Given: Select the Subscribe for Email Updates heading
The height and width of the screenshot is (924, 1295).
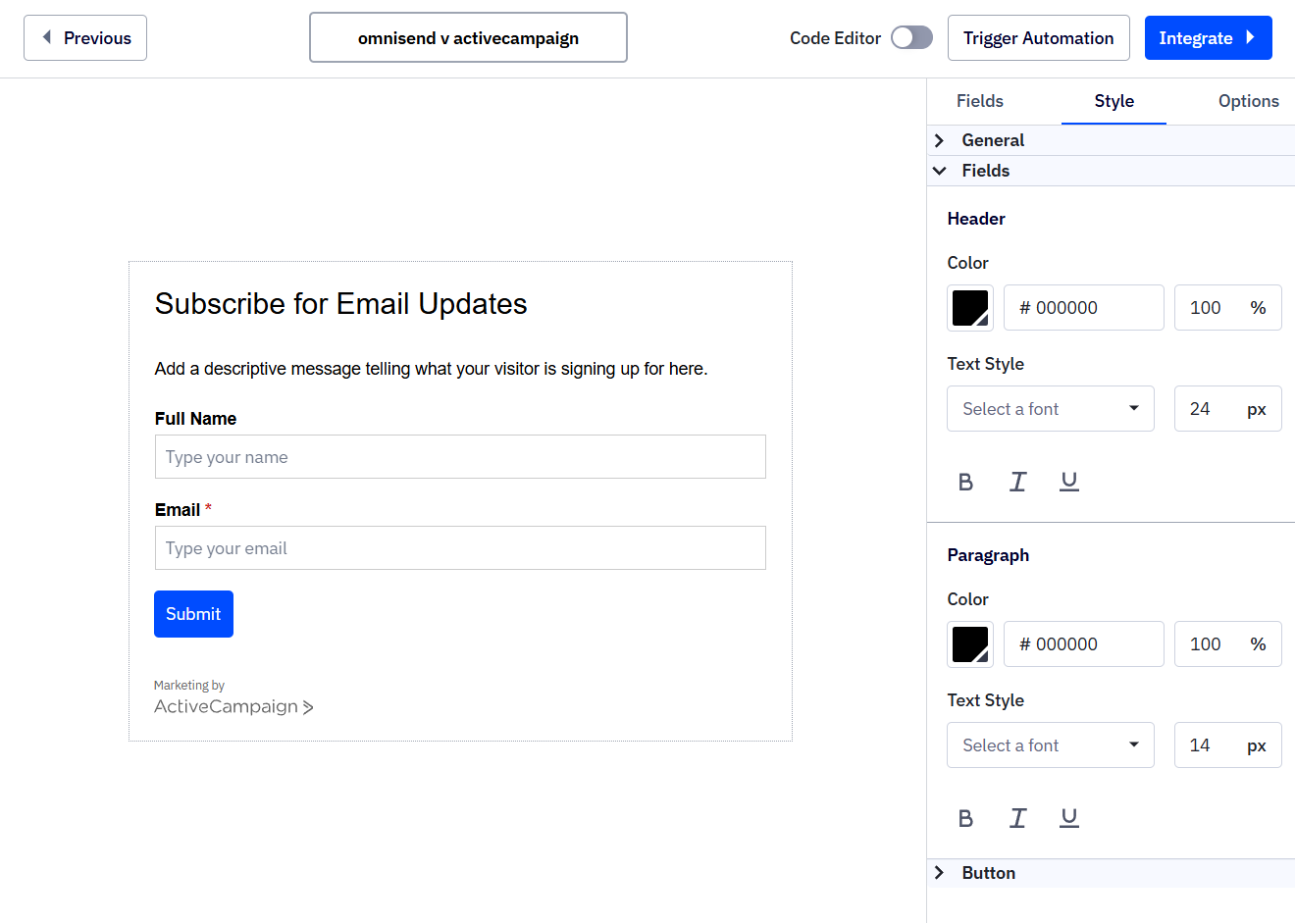Looking at the screenshot, I should click(x=340, y=304).
